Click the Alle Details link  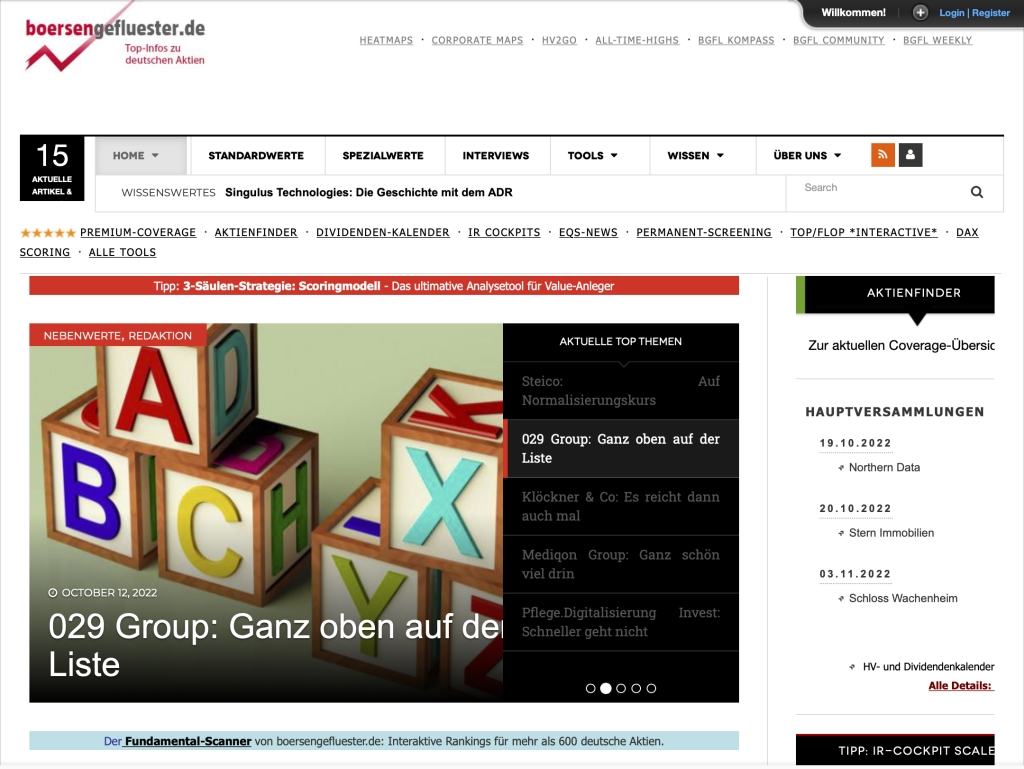(960, 686)
